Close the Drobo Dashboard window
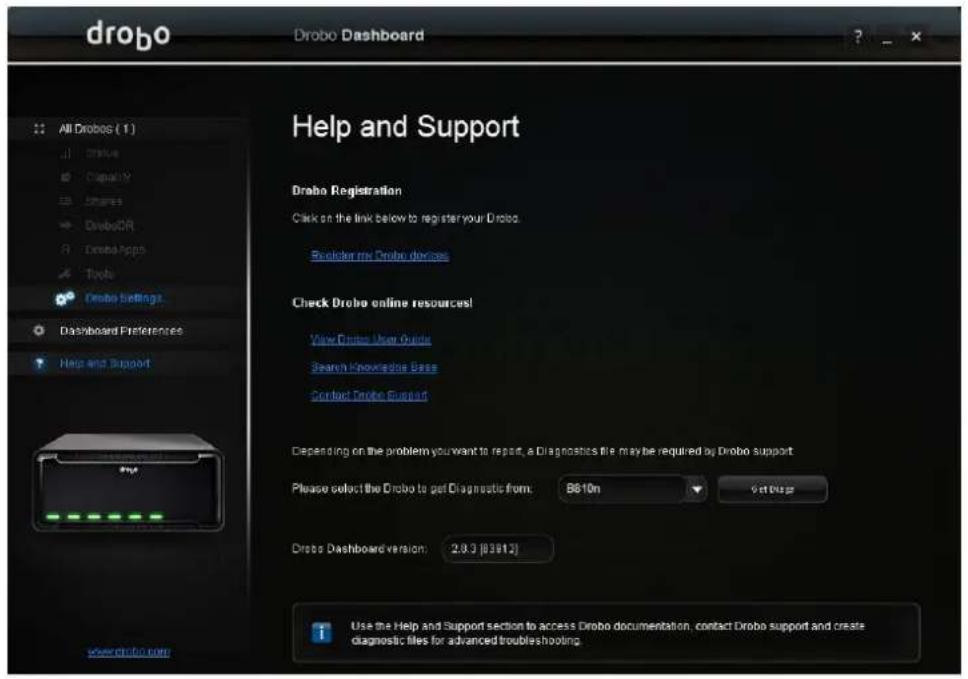The width and height of the screenshot is (968, 679). [916, 36]
